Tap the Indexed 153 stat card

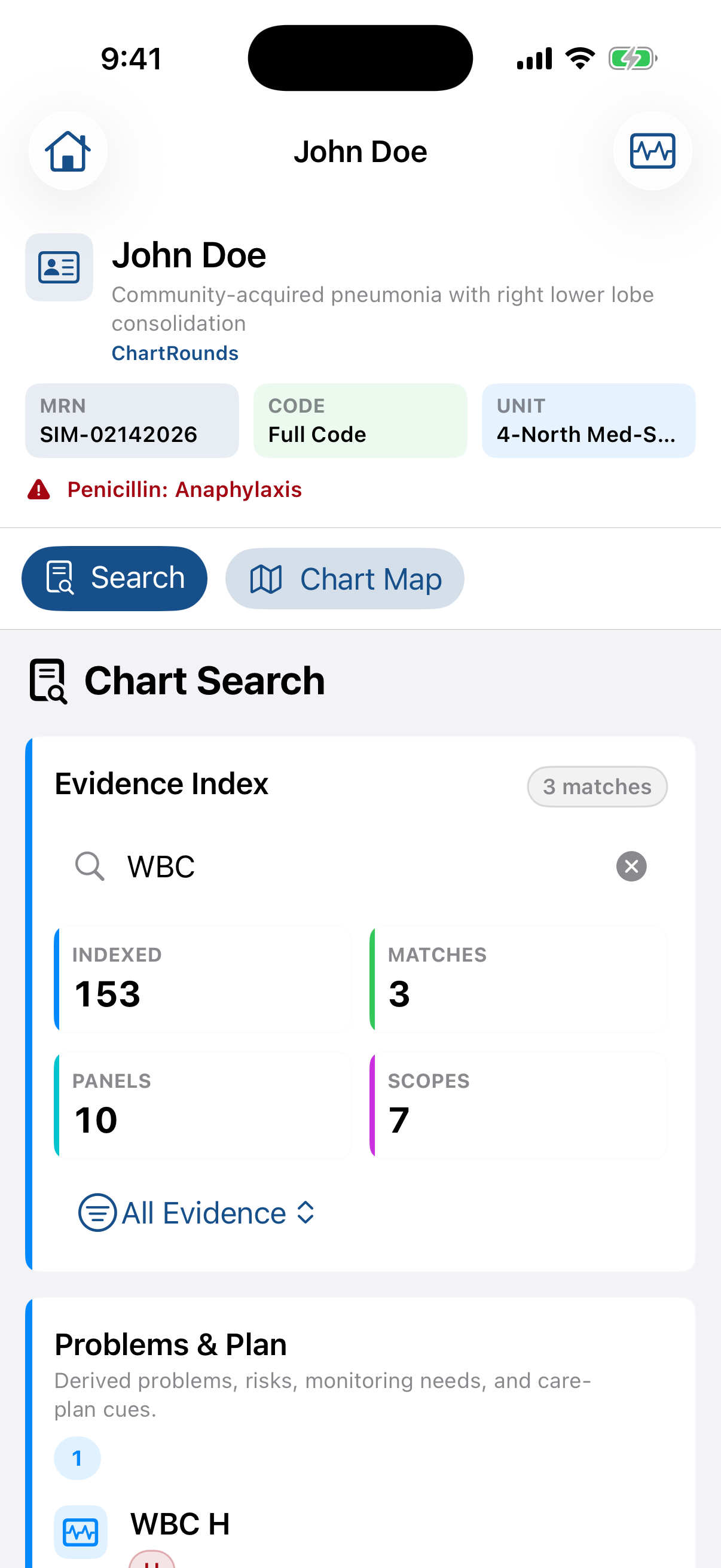203,980
